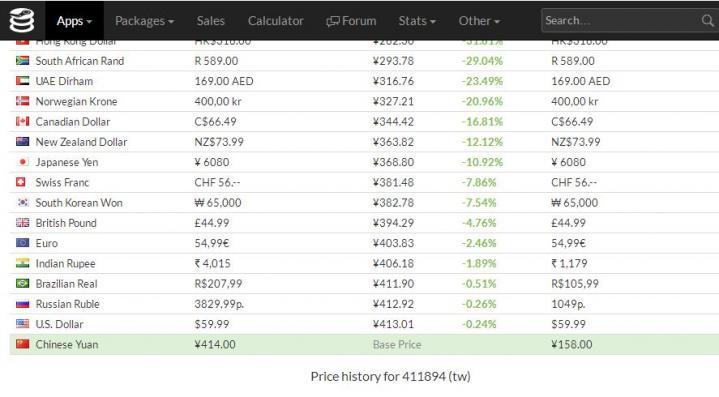Screen dimensions: 719x397
Task: Click the Russian Ruble row label
Action: pyautogui.click(x=67, y=304)
